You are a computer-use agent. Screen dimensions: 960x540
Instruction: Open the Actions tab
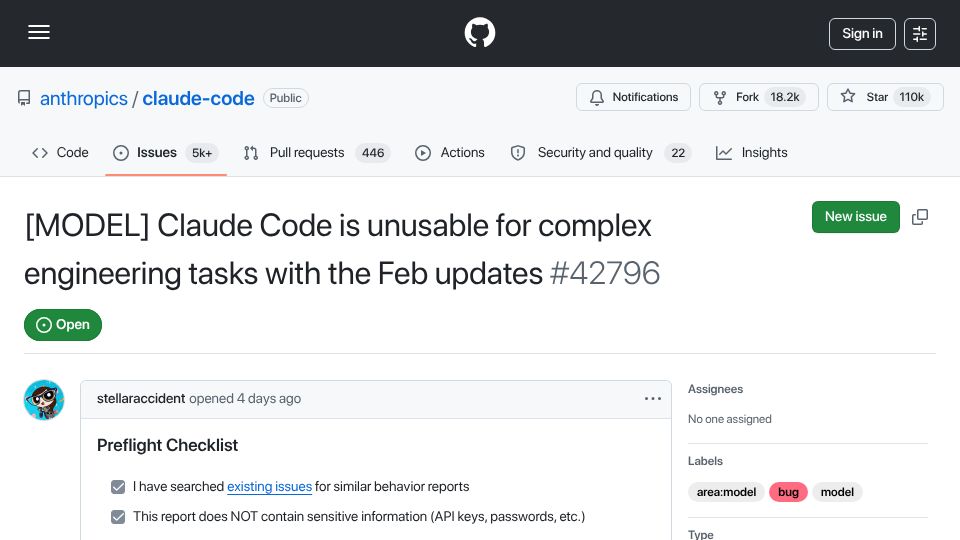pyautogui.click(x=449, y=152)
